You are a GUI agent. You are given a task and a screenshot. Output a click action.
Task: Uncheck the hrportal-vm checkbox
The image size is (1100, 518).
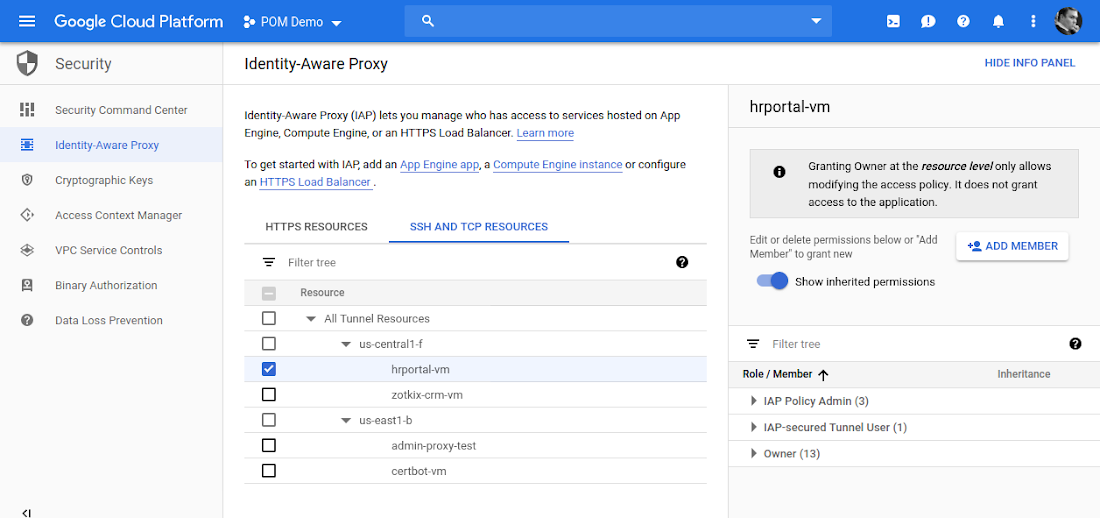pyautogui.click(x=269, y=369)
